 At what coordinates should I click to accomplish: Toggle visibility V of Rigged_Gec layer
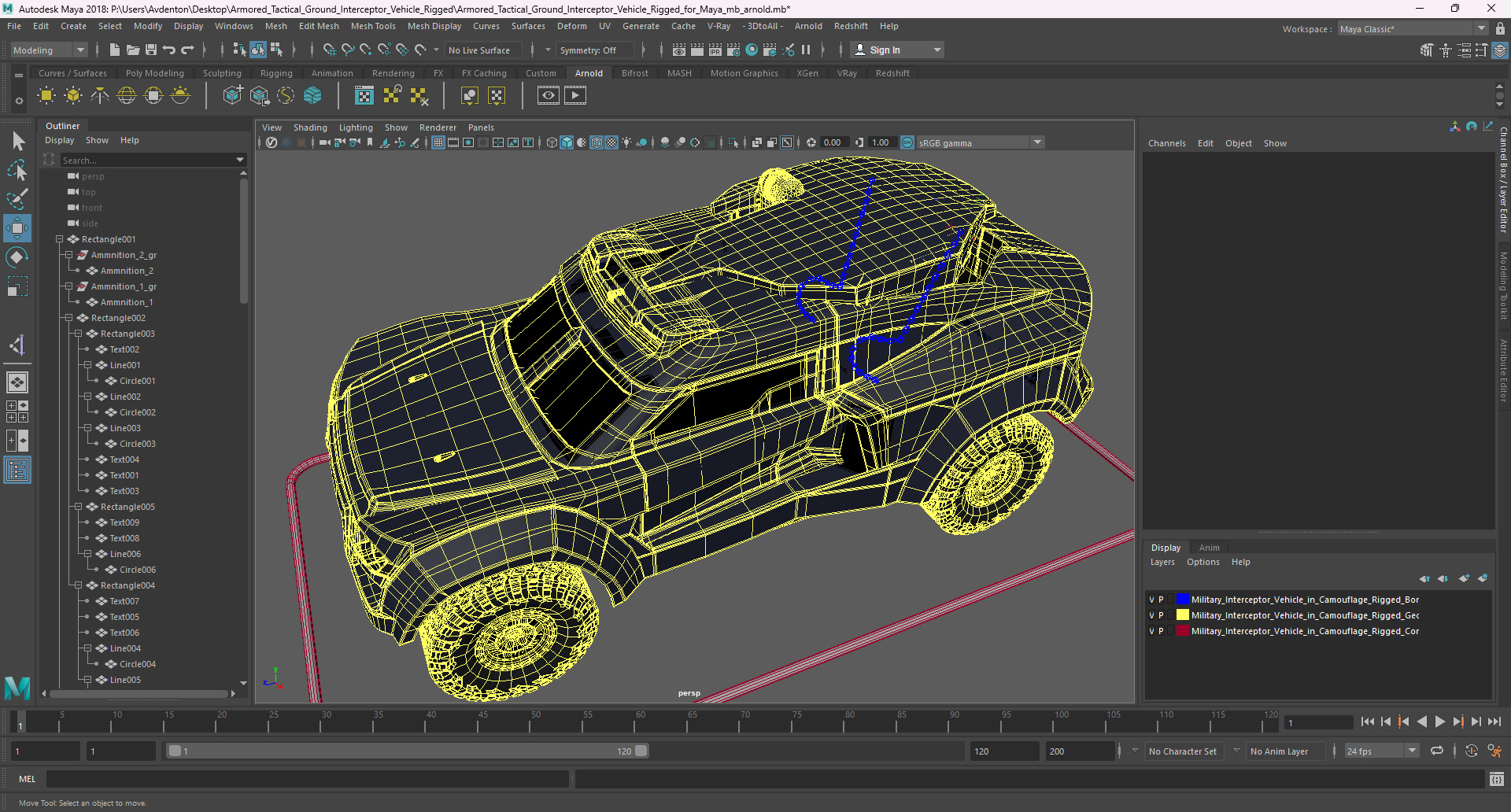point(1151,615)
